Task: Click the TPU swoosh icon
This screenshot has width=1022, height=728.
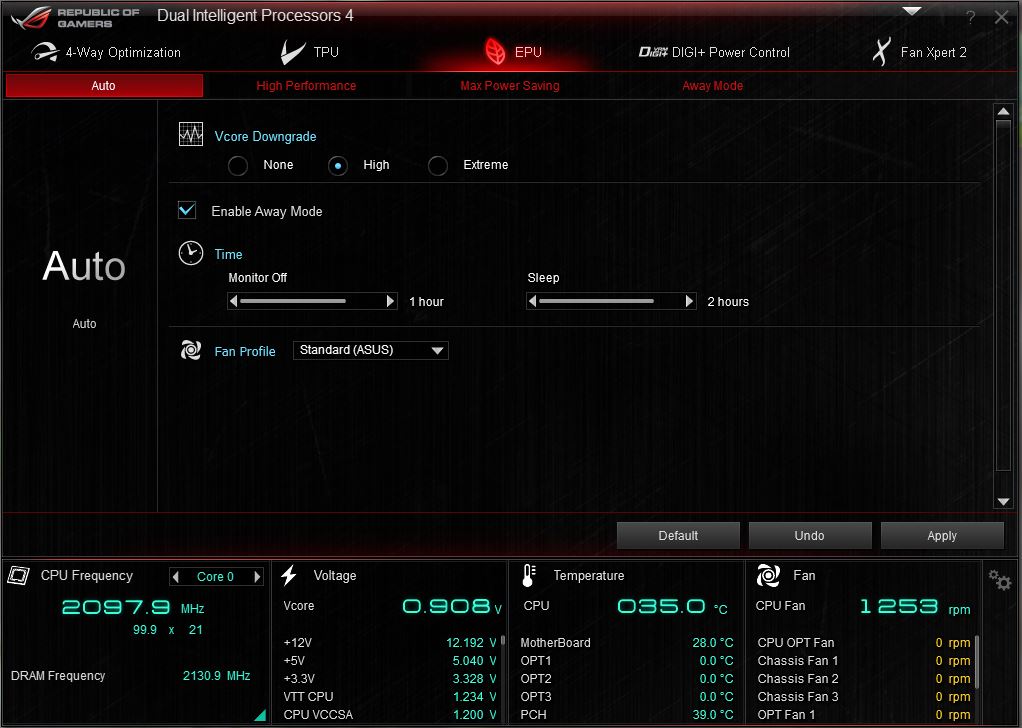Action: pyautogui.click(x=293, y=52)
